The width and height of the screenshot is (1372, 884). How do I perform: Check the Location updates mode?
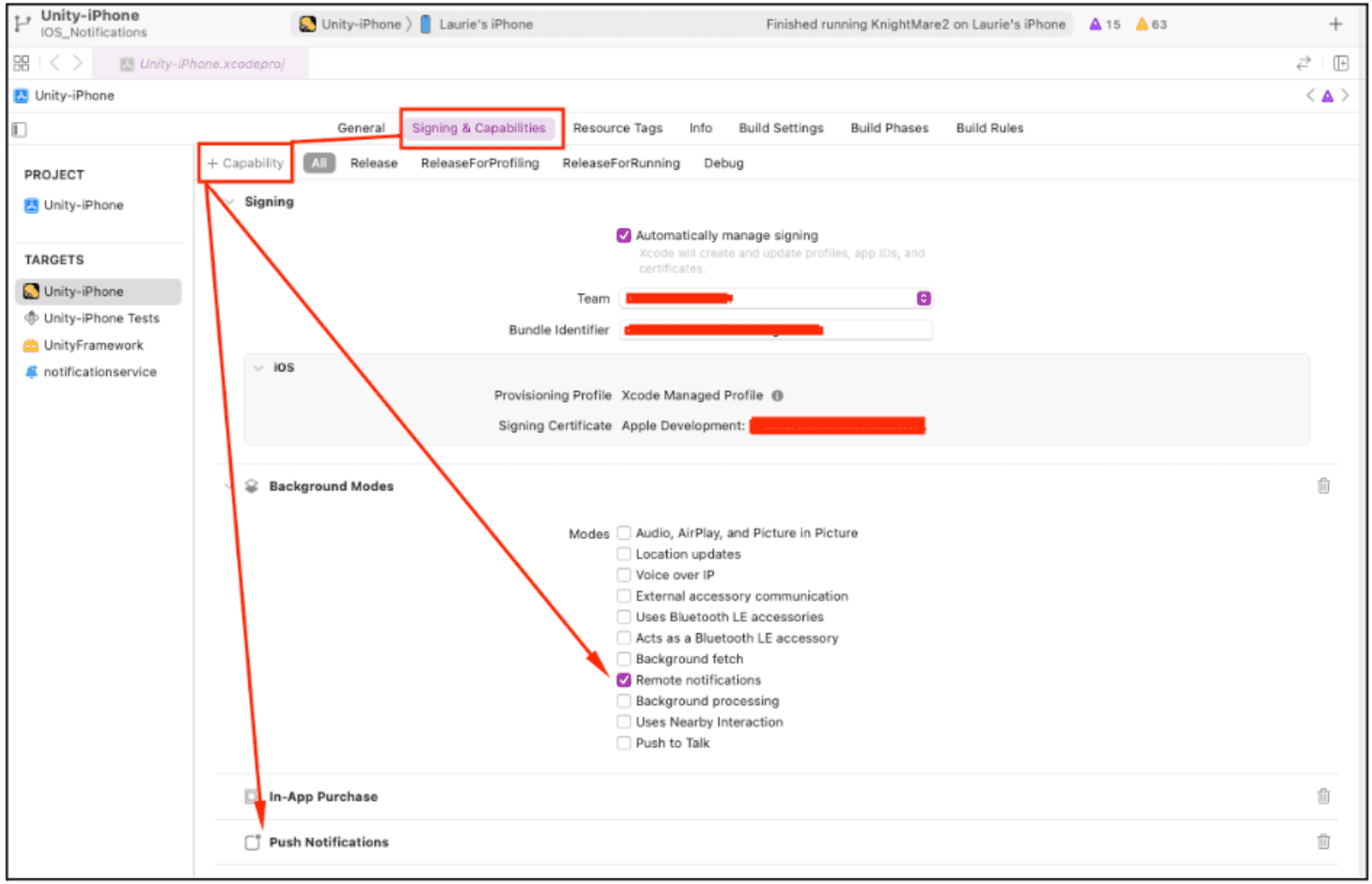(x=624, y=554)
